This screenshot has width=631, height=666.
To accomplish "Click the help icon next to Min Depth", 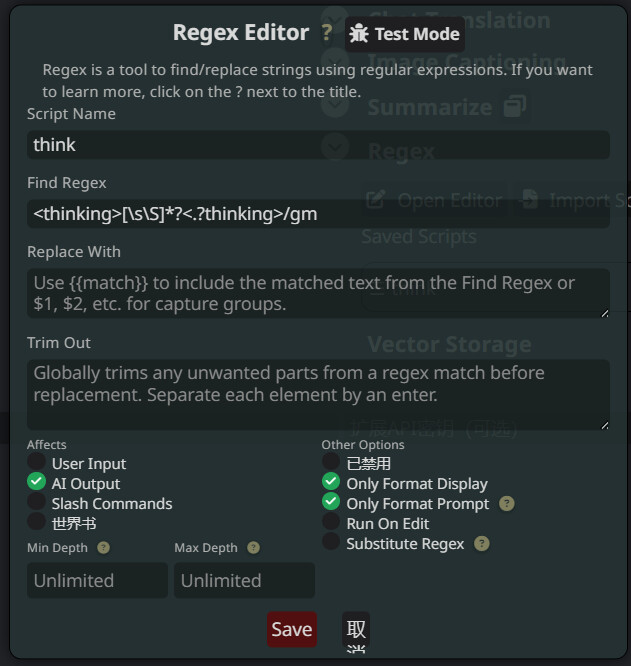I will coord(104,548).
